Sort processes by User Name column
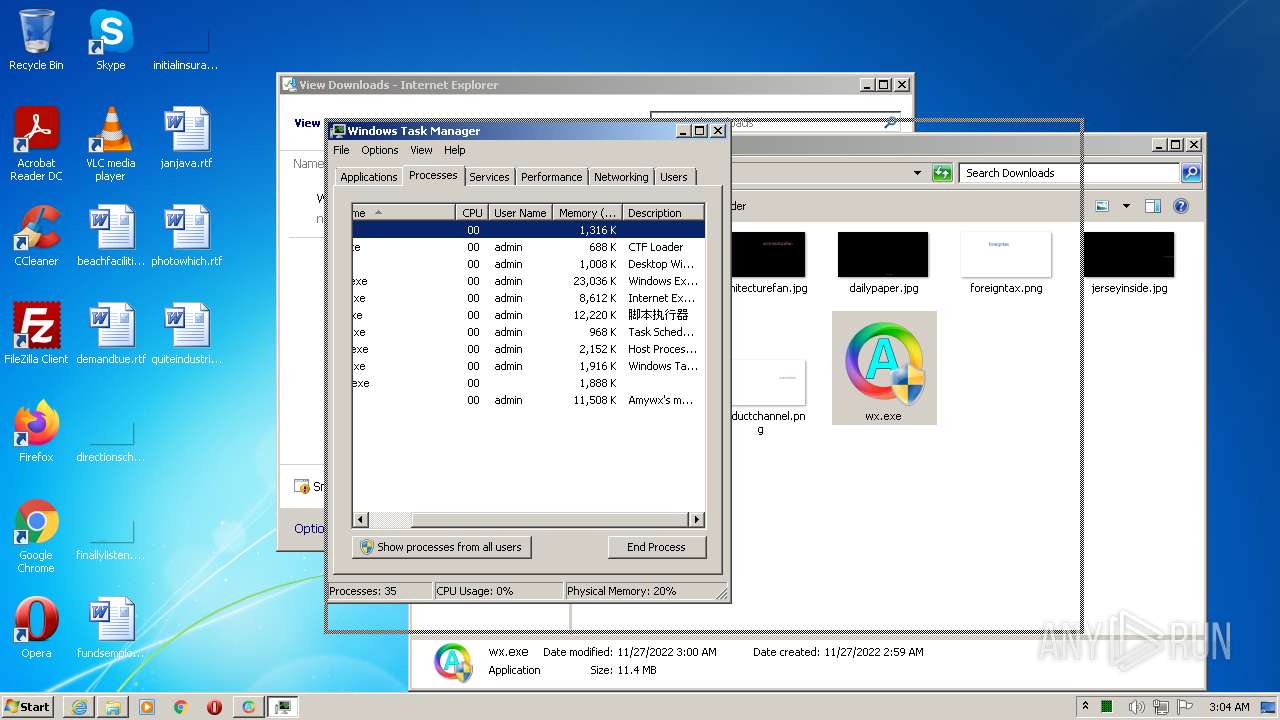 click(520, 212)
